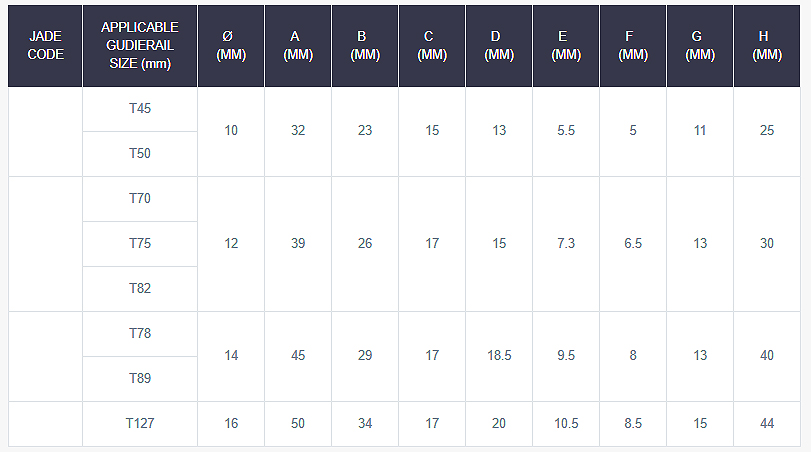
Task: Select the A (MM) column header
Action: tap(298, 46)
